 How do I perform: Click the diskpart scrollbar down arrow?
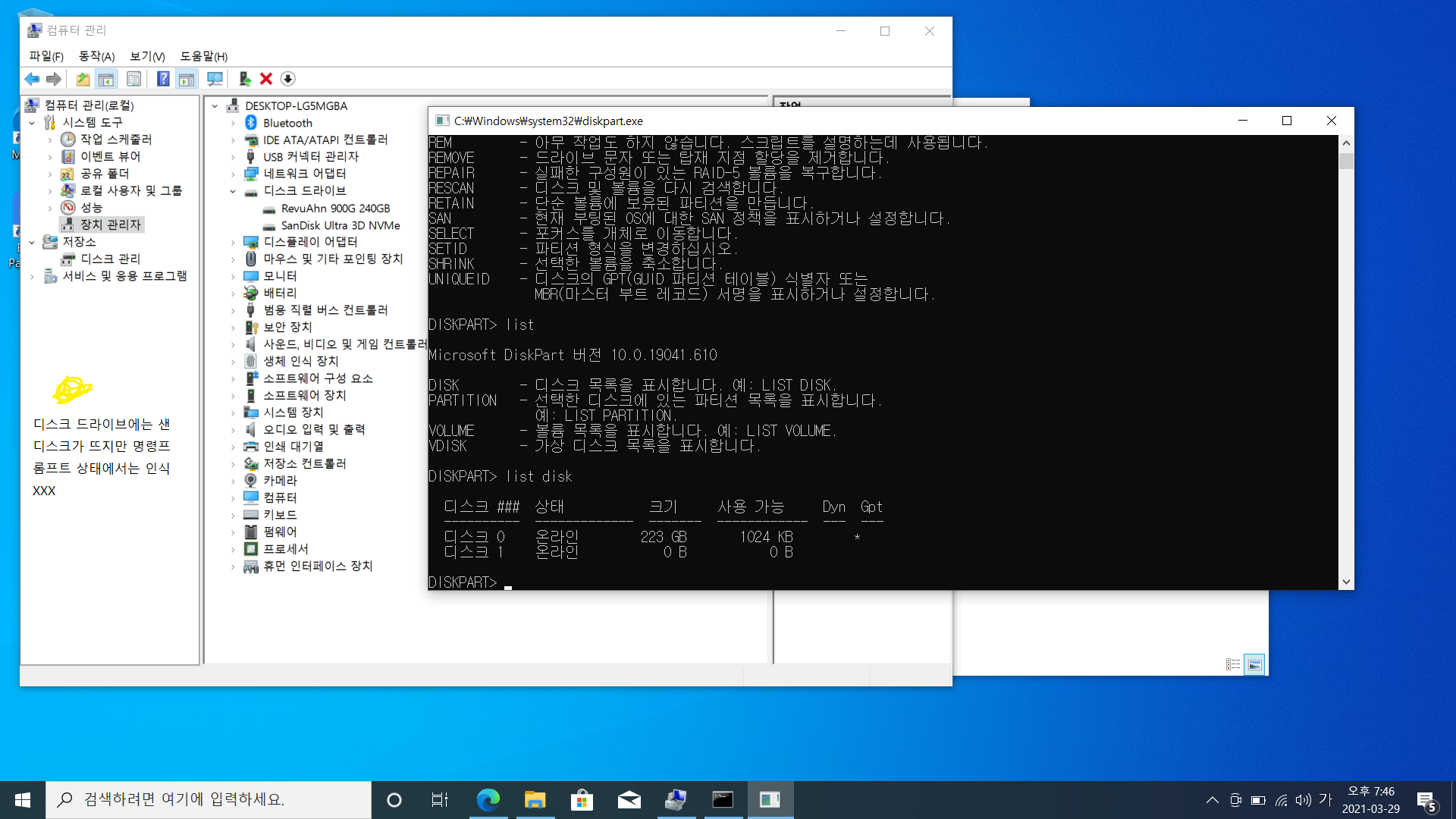pos(1346,582)
